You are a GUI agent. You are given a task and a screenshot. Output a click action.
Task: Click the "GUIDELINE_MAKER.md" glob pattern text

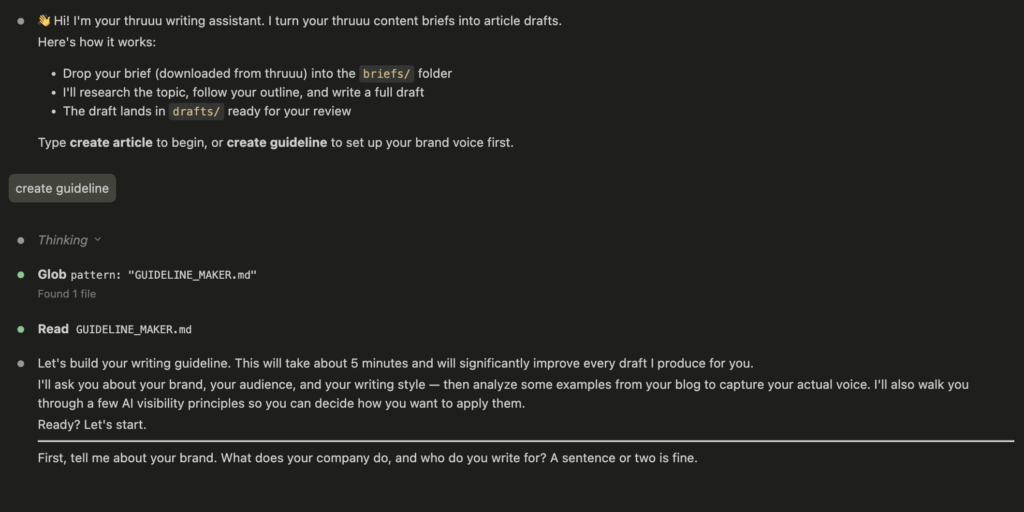pyautogui.click(x=192, y=274)
